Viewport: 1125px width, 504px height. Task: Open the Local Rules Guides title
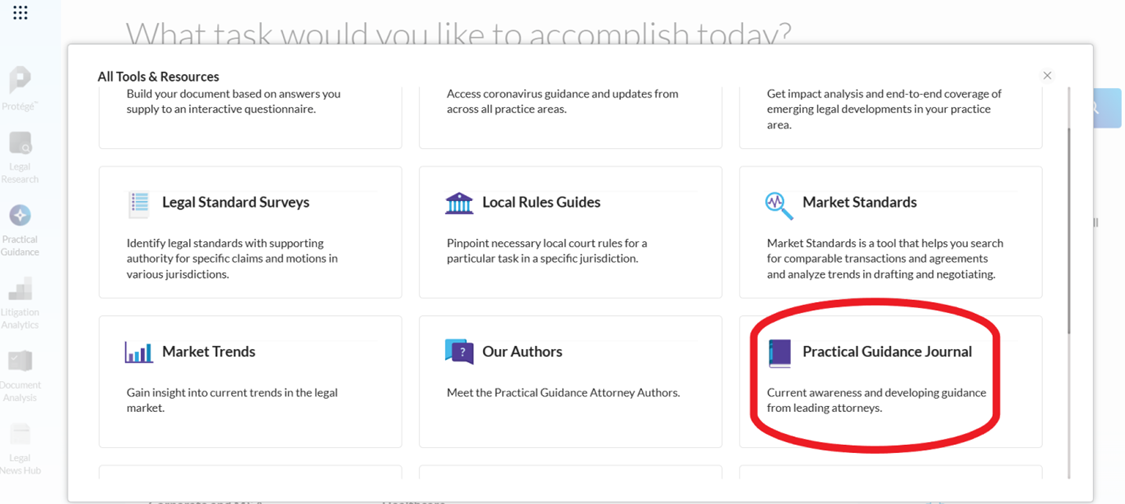pyautogui.click(x=541, y=202)
